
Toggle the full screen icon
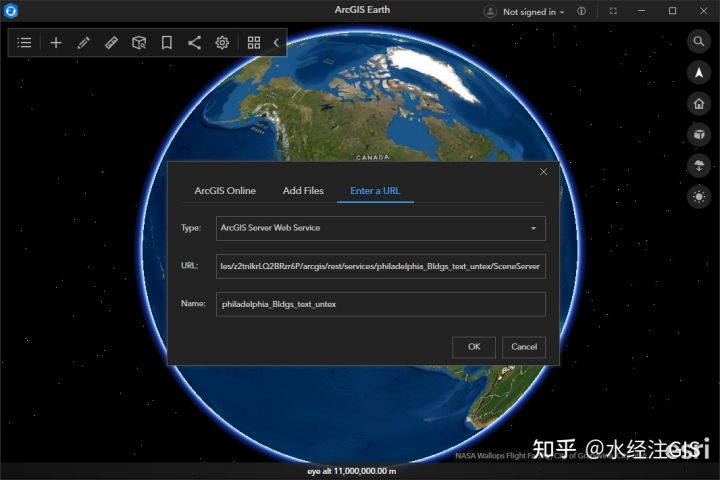(613, 11)
